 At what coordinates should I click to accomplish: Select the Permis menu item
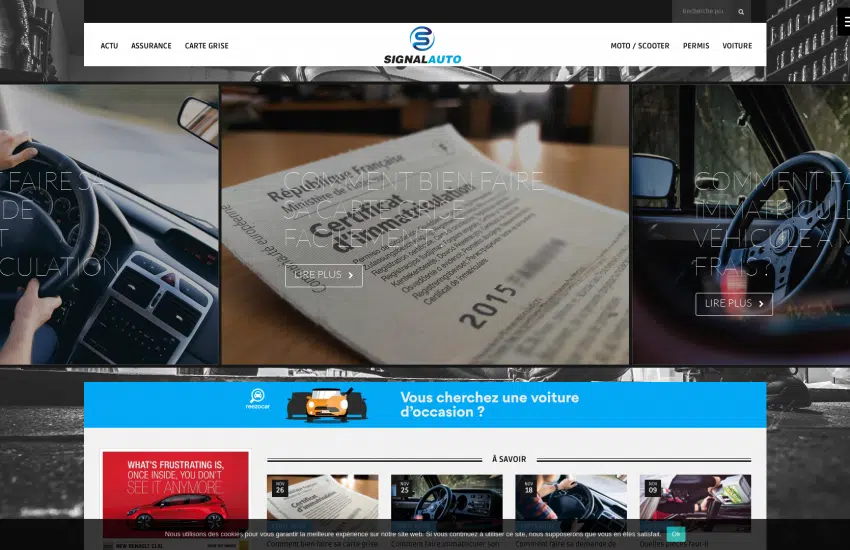click(x=696, y=46)
